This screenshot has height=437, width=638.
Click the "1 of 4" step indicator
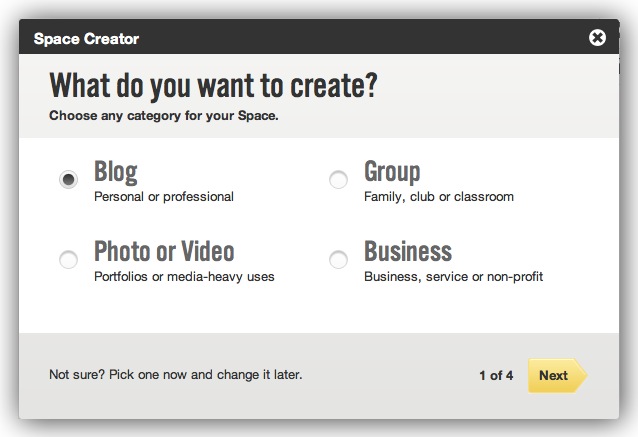(496, 376)
